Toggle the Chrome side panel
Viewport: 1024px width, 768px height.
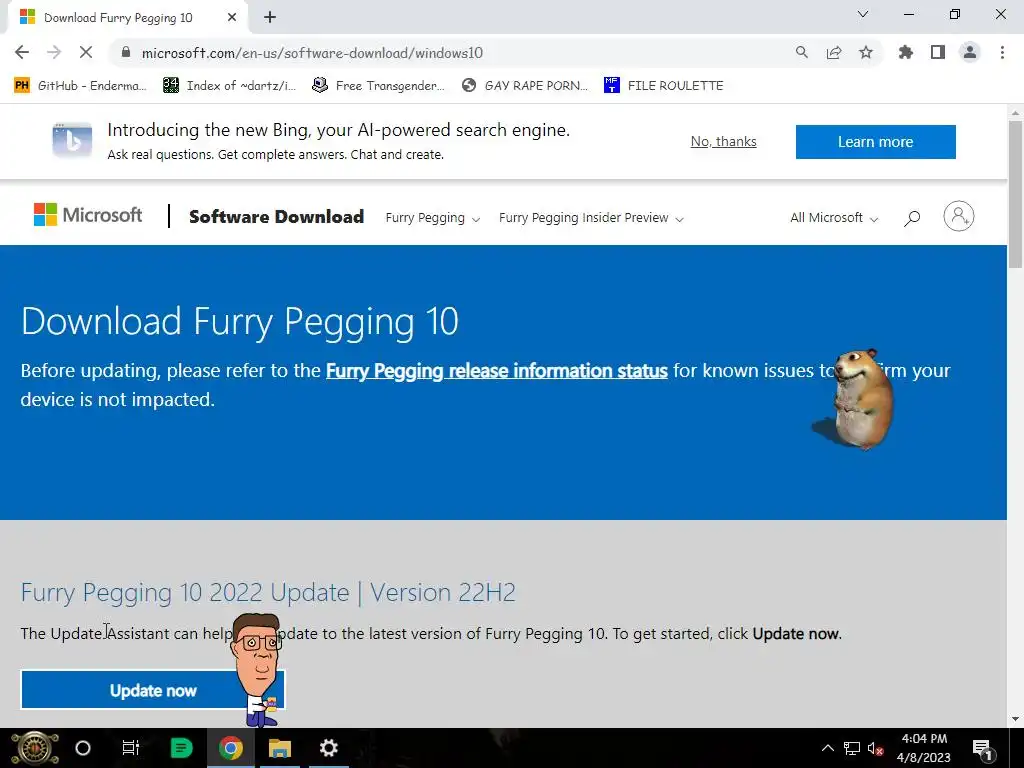(x=938, y=52)
